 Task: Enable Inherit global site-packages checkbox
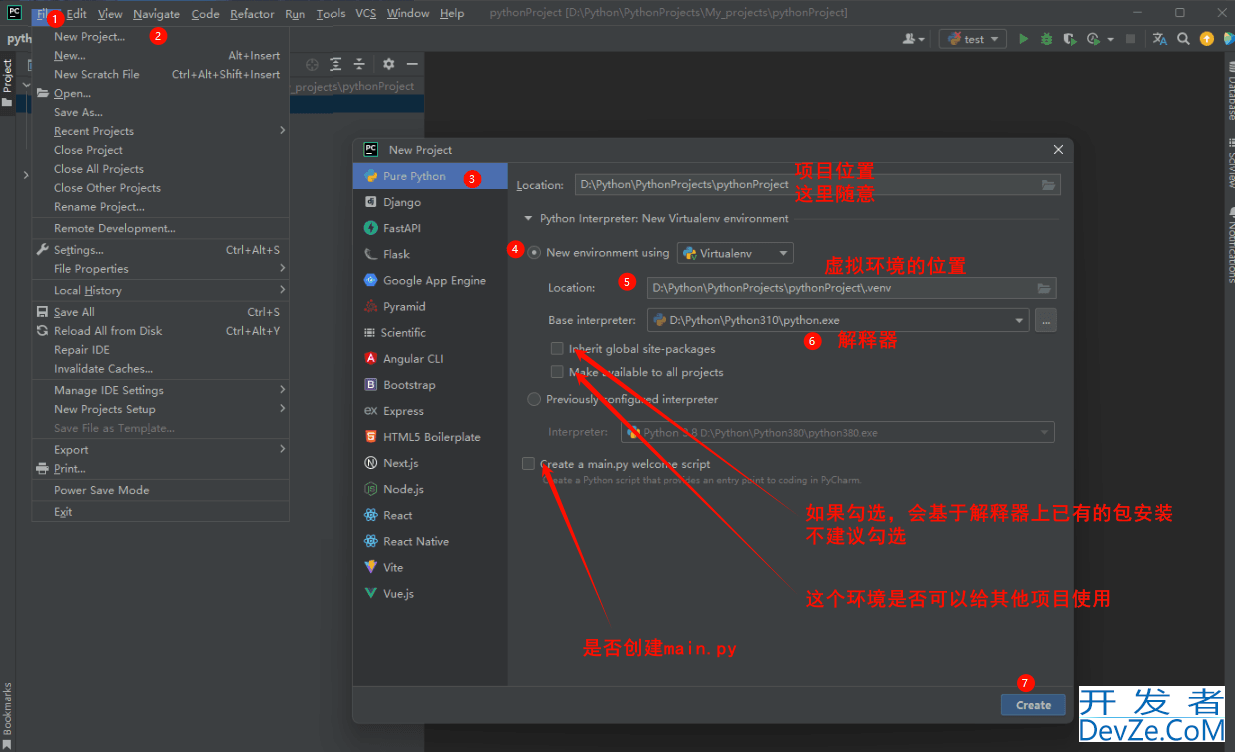pyautogui.click(x=557, y=349)
